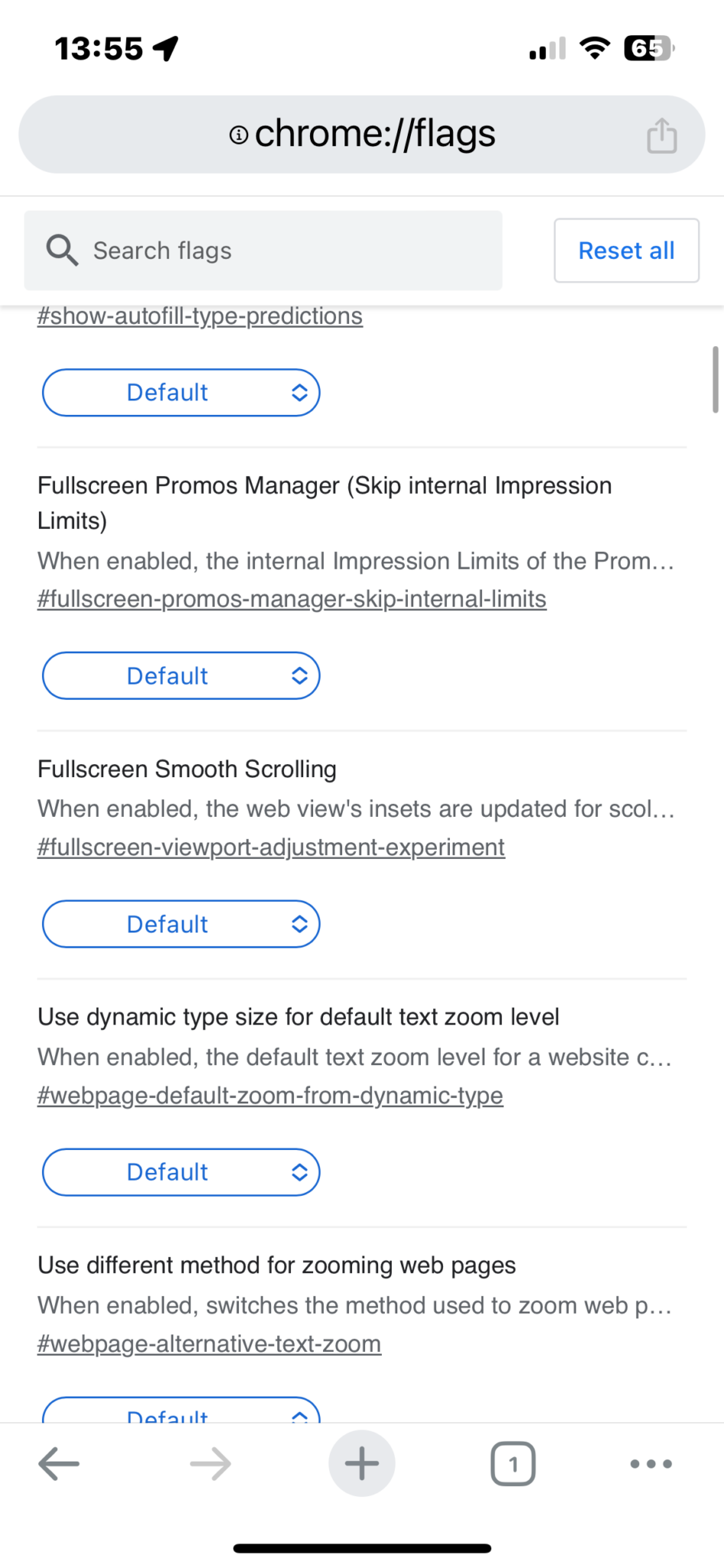Tap the back navigation arrow

[x=58, y=1463]
